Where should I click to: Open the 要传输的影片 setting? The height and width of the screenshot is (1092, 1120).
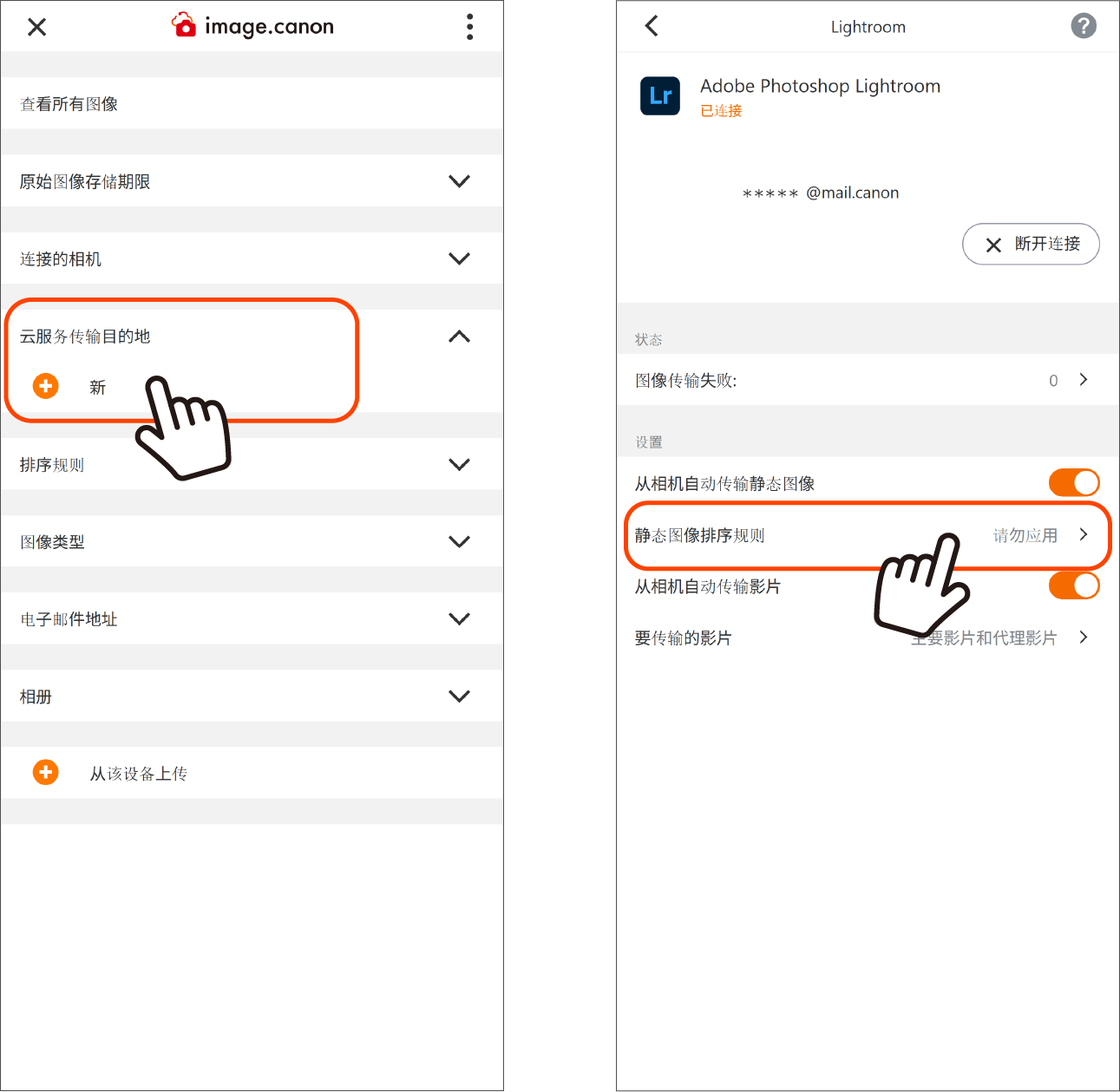[x=868, y=638]
